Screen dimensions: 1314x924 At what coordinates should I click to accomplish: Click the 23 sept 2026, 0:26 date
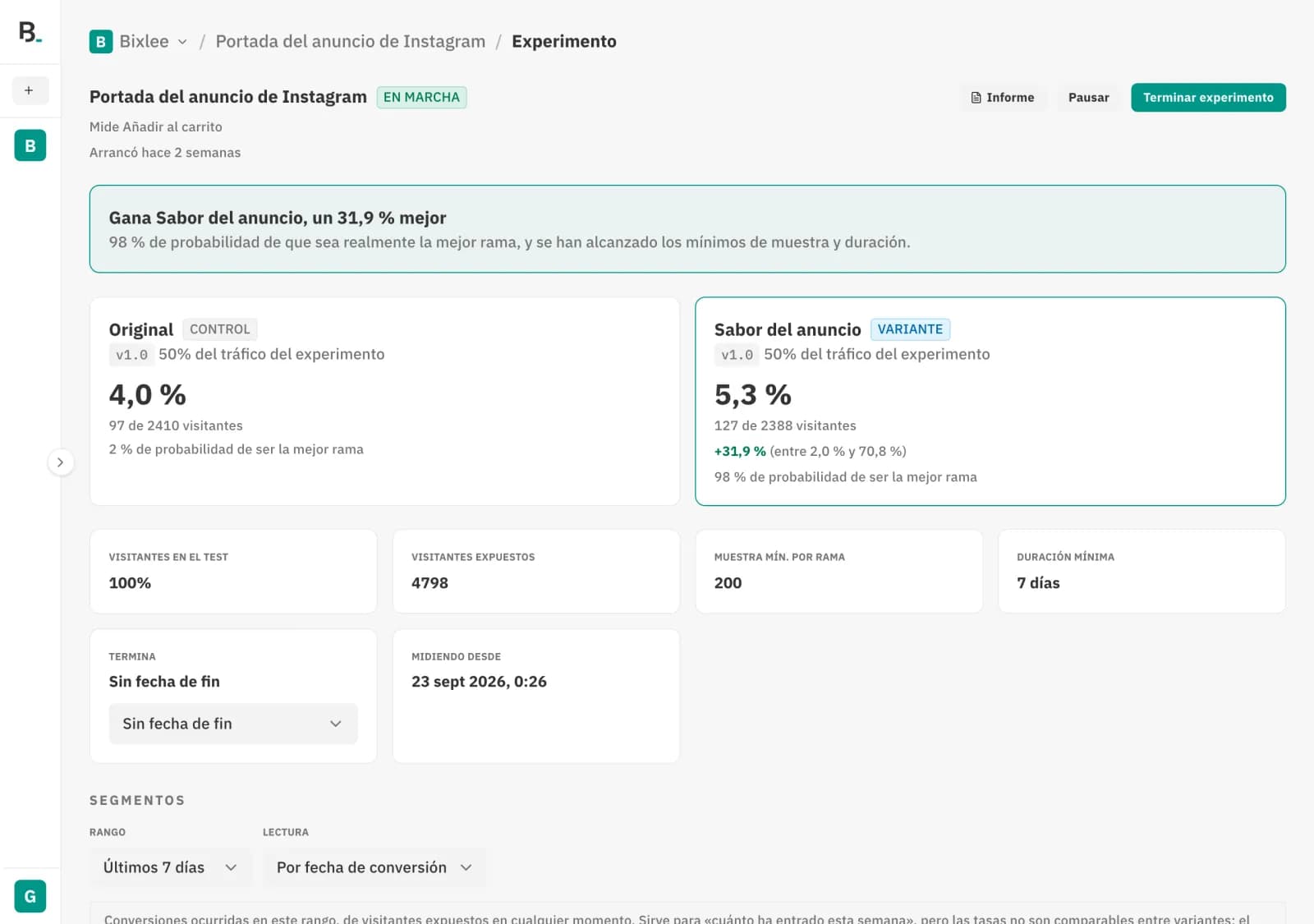tap(479, 682)
